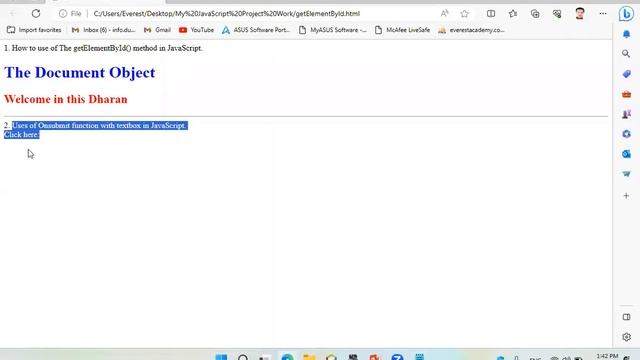
Task: Open the sidebar Search icon
Action: 626,53
